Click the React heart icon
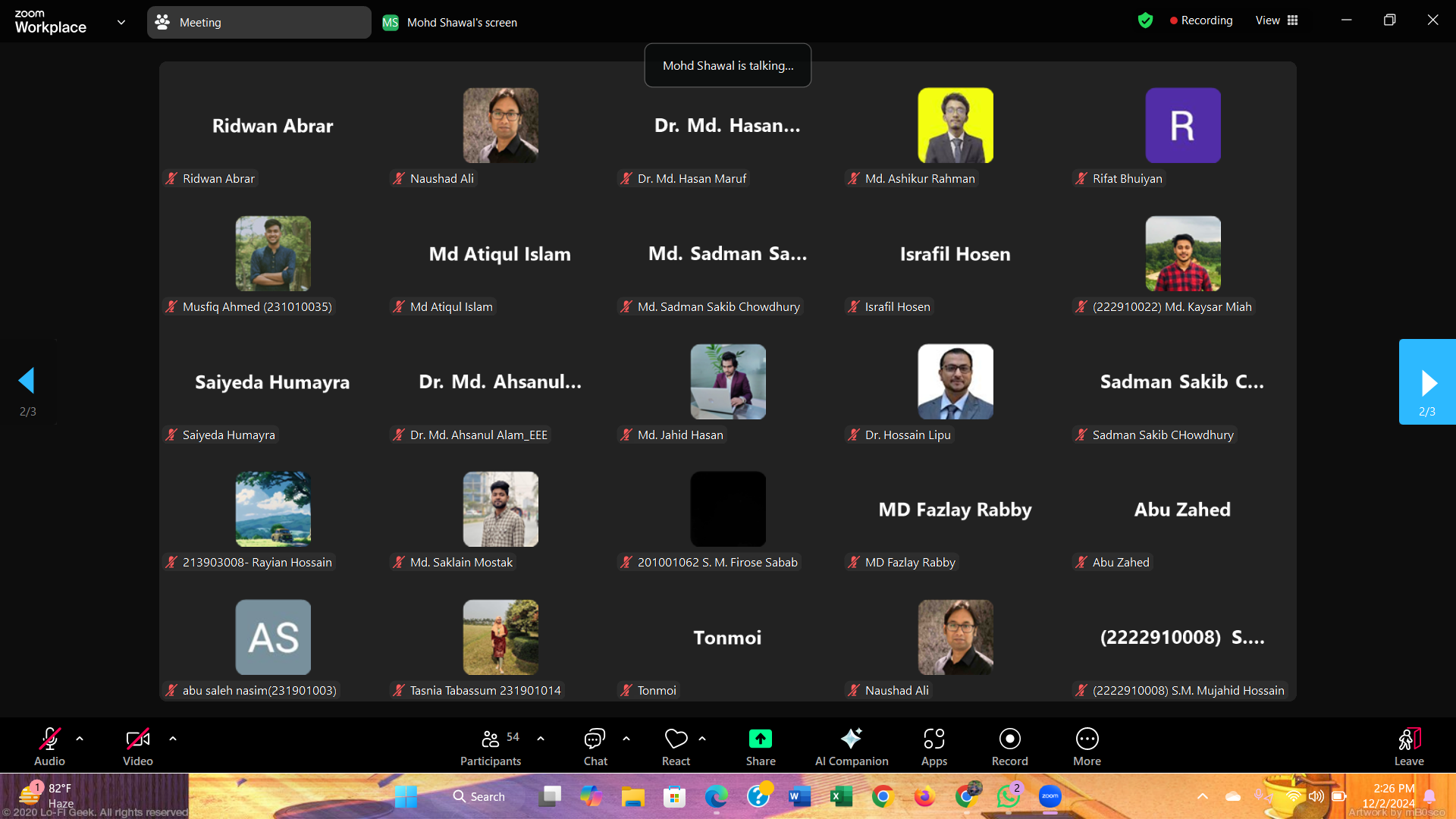 (x=675, y=739)
